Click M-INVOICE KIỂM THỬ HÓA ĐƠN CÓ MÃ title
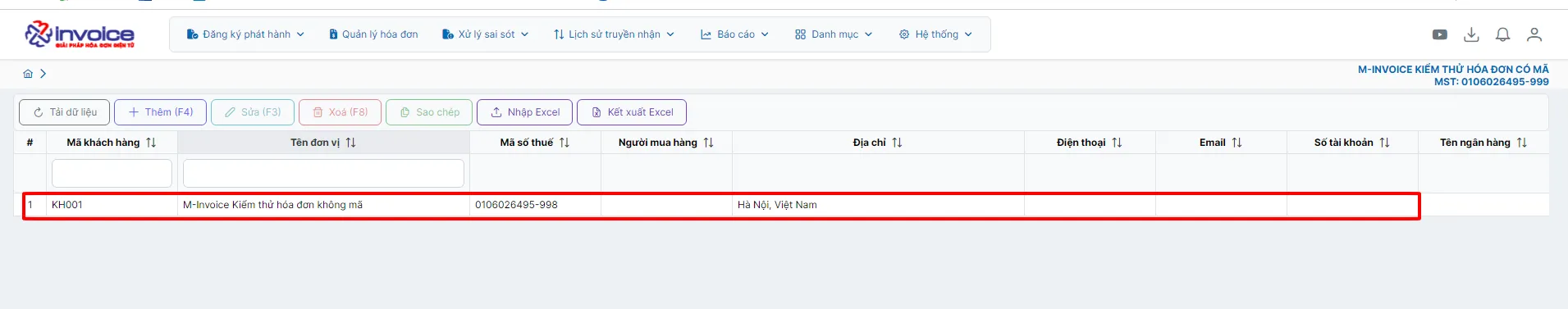 (1453, 70)
